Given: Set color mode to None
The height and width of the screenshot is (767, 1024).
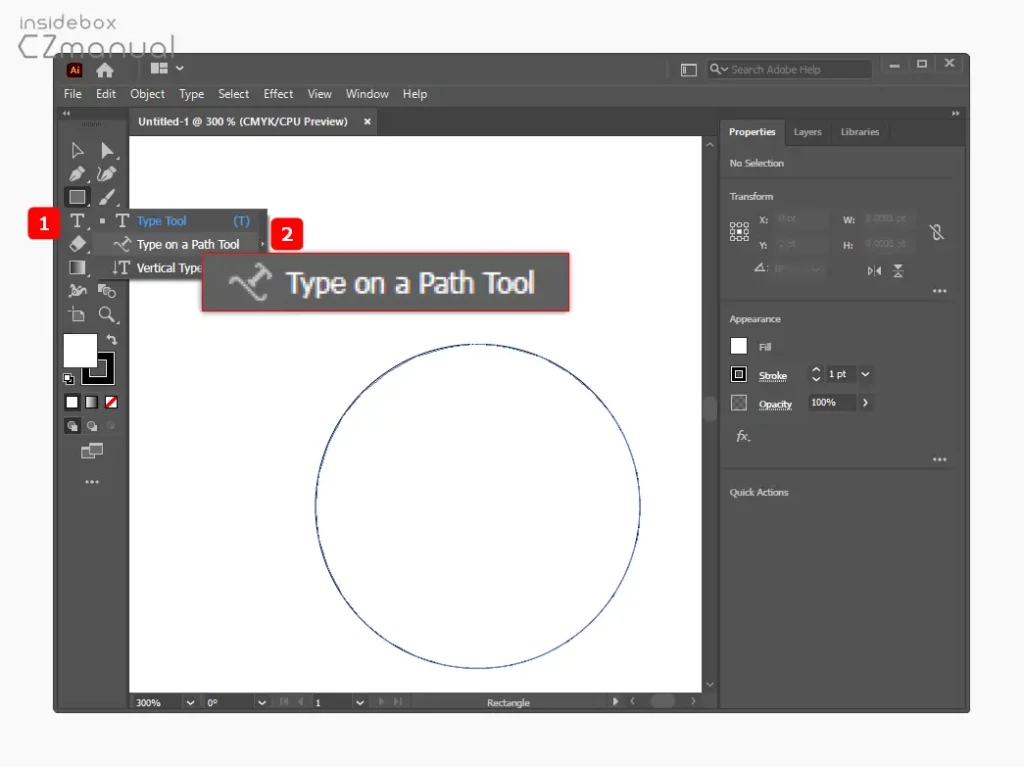Looking at the screenshot, I should click(x=111, y=402).
